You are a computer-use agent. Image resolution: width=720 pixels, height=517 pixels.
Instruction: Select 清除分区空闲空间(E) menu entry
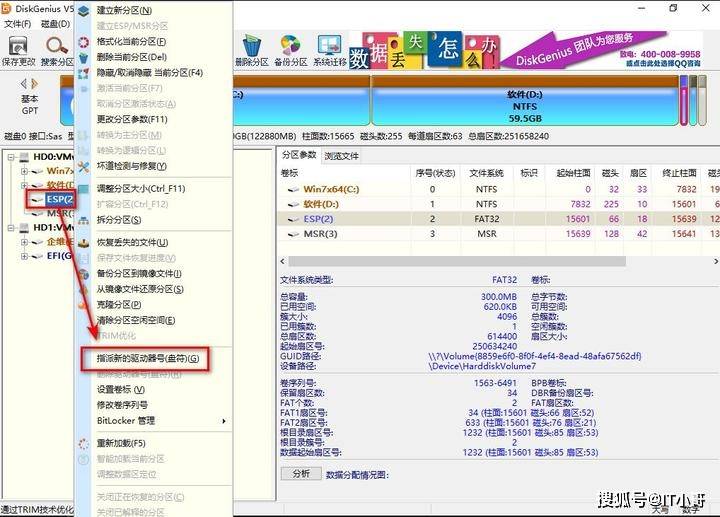[x=136, y=320]
